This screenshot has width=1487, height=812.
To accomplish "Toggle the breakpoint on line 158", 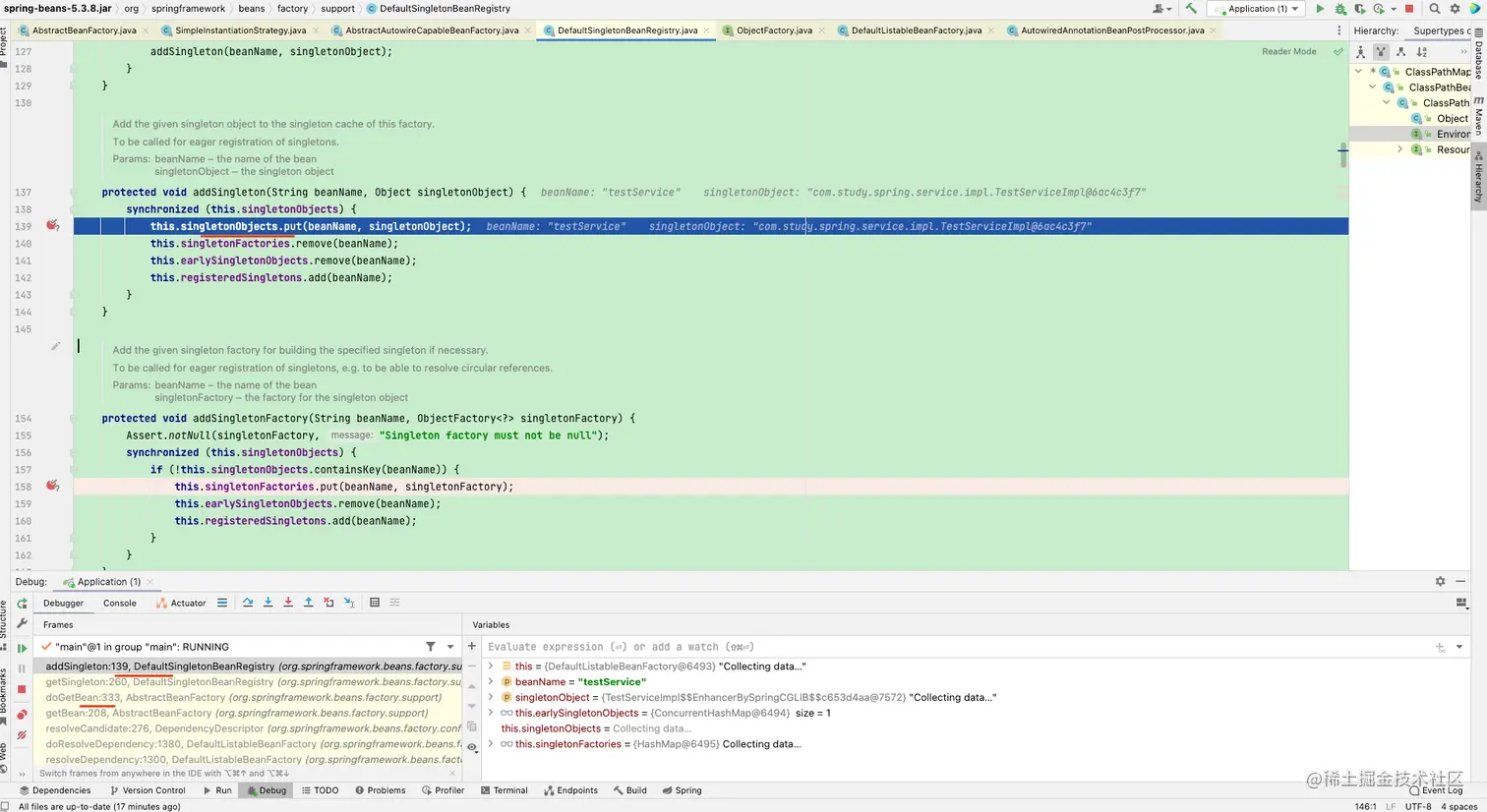I will point(53,486).
